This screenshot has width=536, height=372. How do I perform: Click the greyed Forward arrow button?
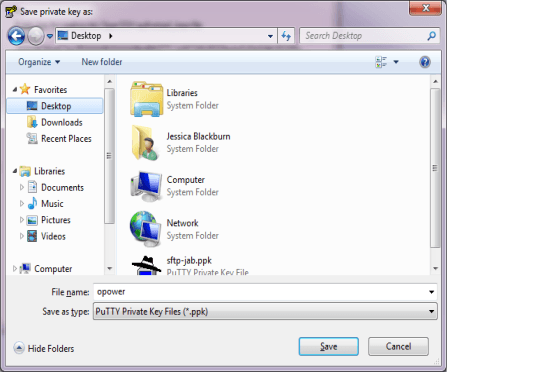[x=36, y=36]
